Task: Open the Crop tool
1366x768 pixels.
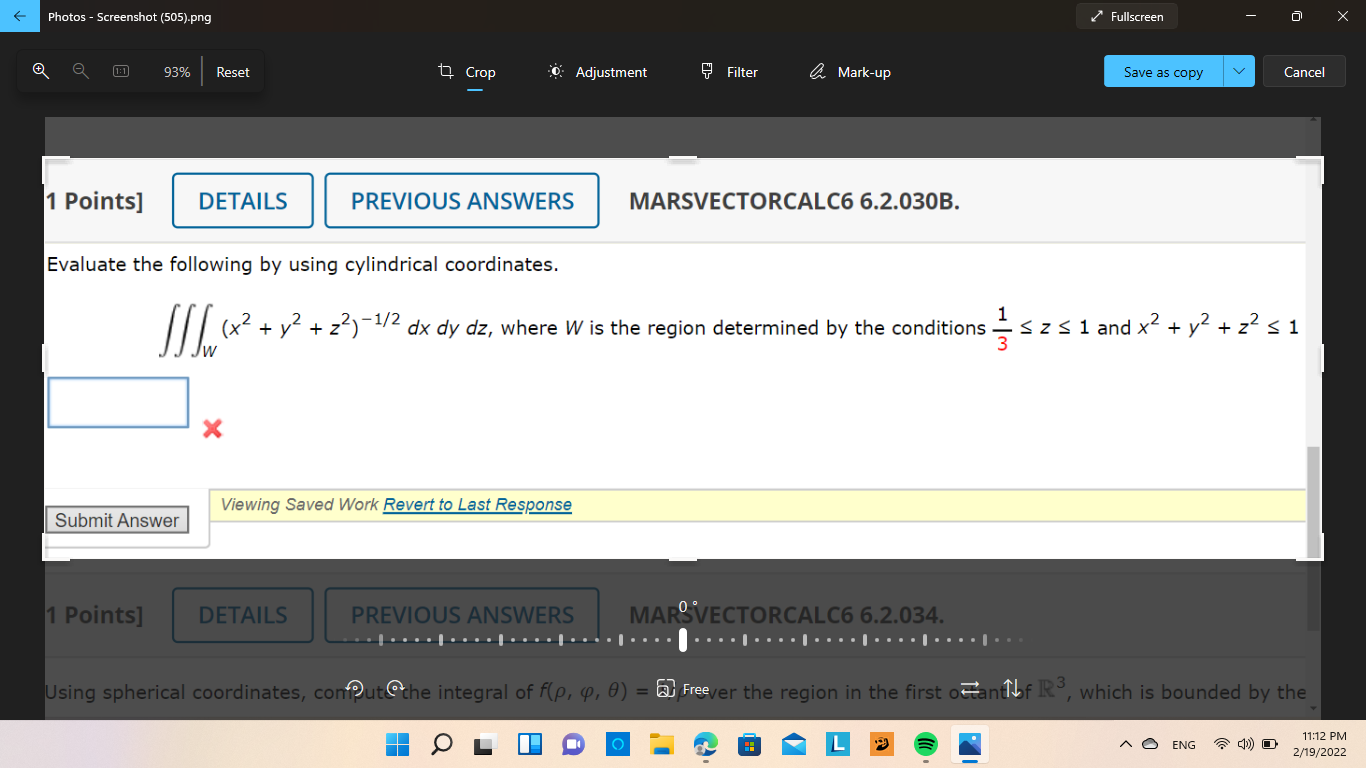Action: click(x=469, y=71)
